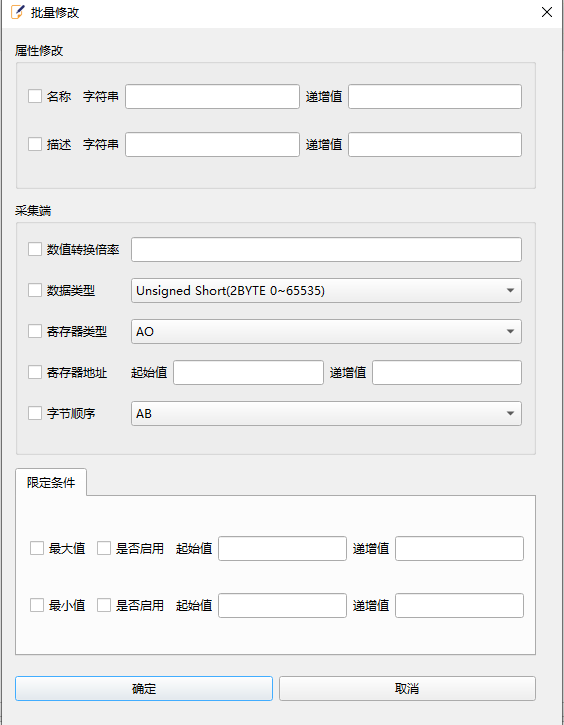Confirm with the 确定 button

tap(144, 688)
